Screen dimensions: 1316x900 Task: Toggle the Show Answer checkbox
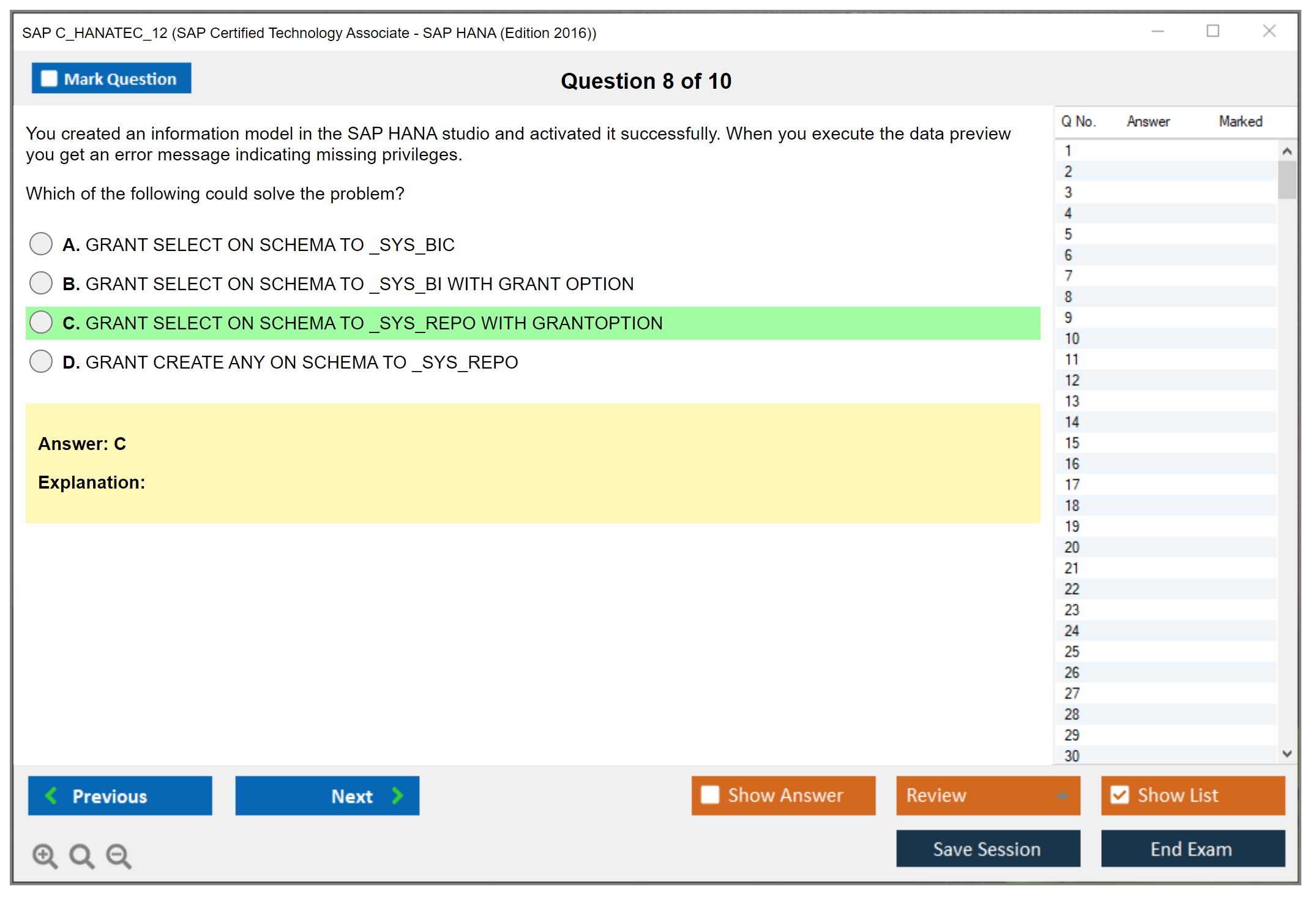pos(710,795)
